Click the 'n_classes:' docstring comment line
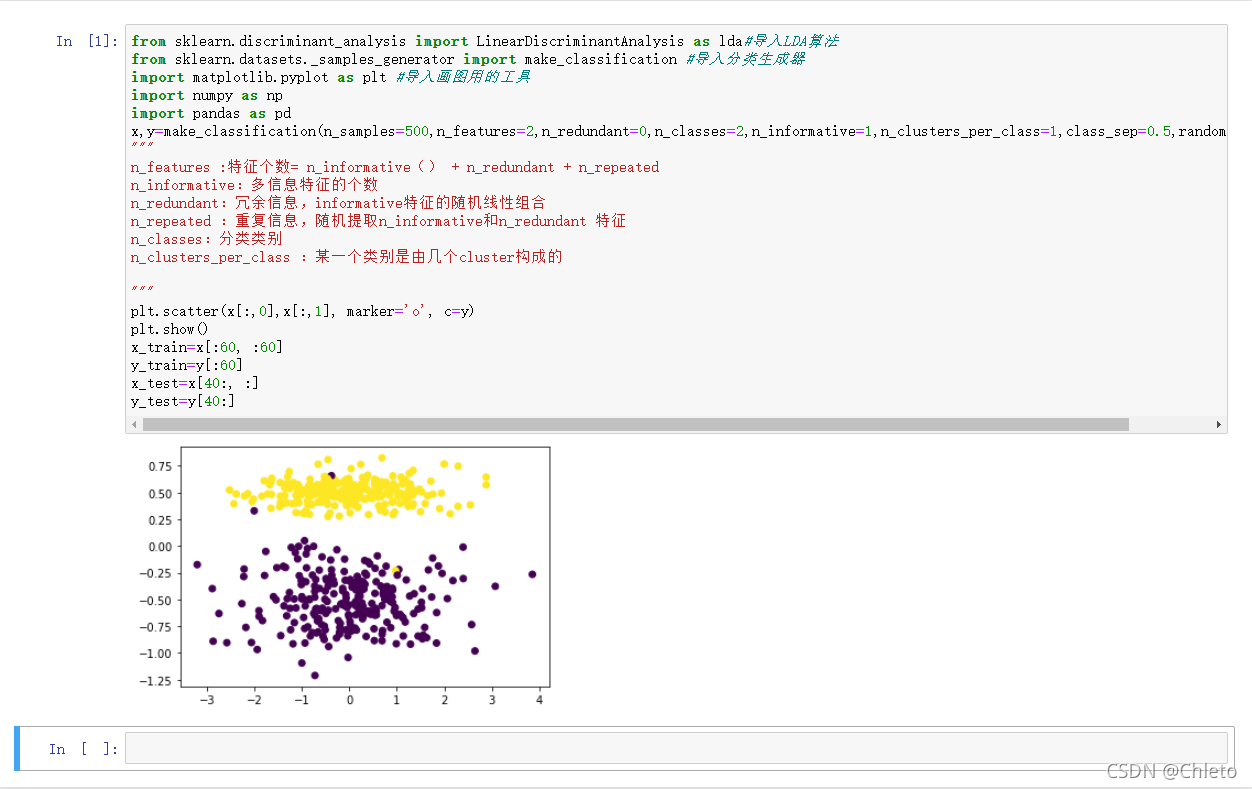This screenshot has height=789, width=1252. 207,239
